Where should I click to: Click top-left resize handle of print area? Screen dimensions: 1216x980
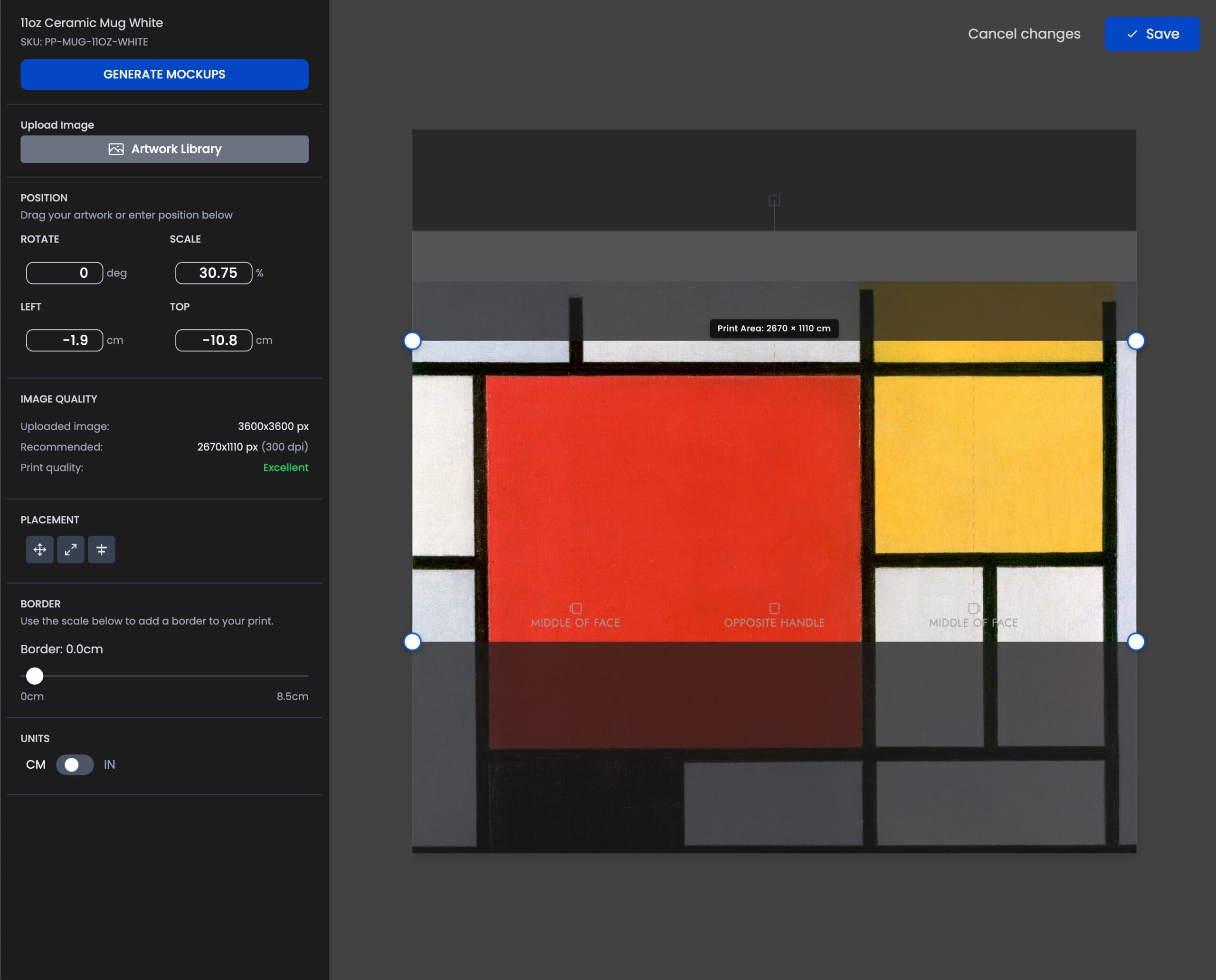click(x=412, y=341)
